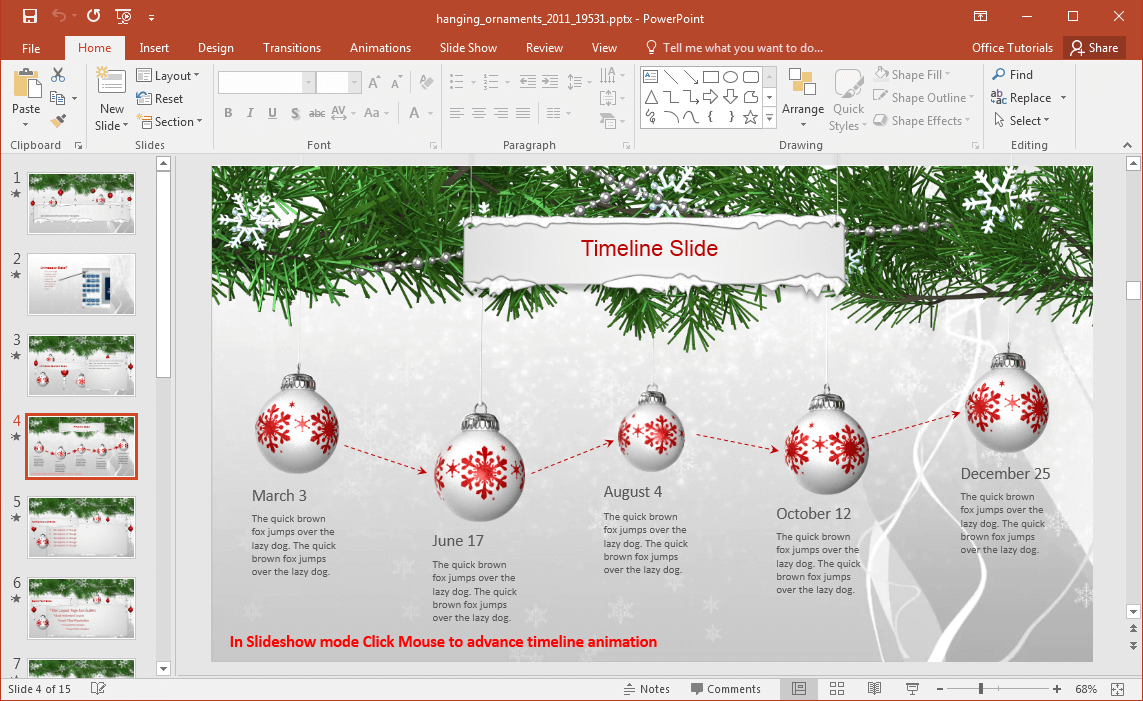Select the text box shape in gallery
The height and width of the screenshot is (701, 1143).
[x=651, y=77]
